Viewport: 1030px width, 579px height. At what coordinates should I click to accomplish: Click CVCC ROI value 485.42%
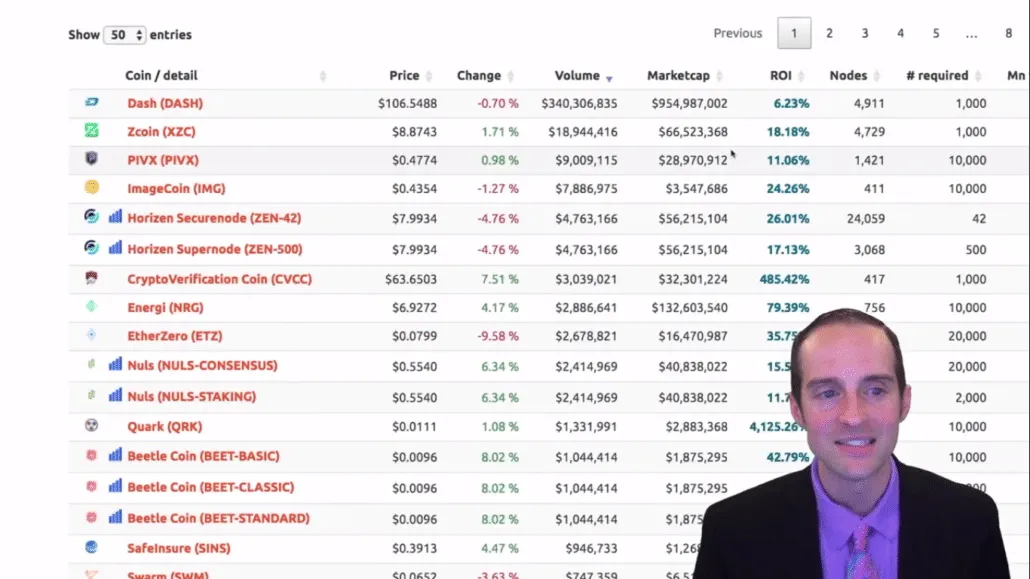pyautogui.click(x=784, y=279)
